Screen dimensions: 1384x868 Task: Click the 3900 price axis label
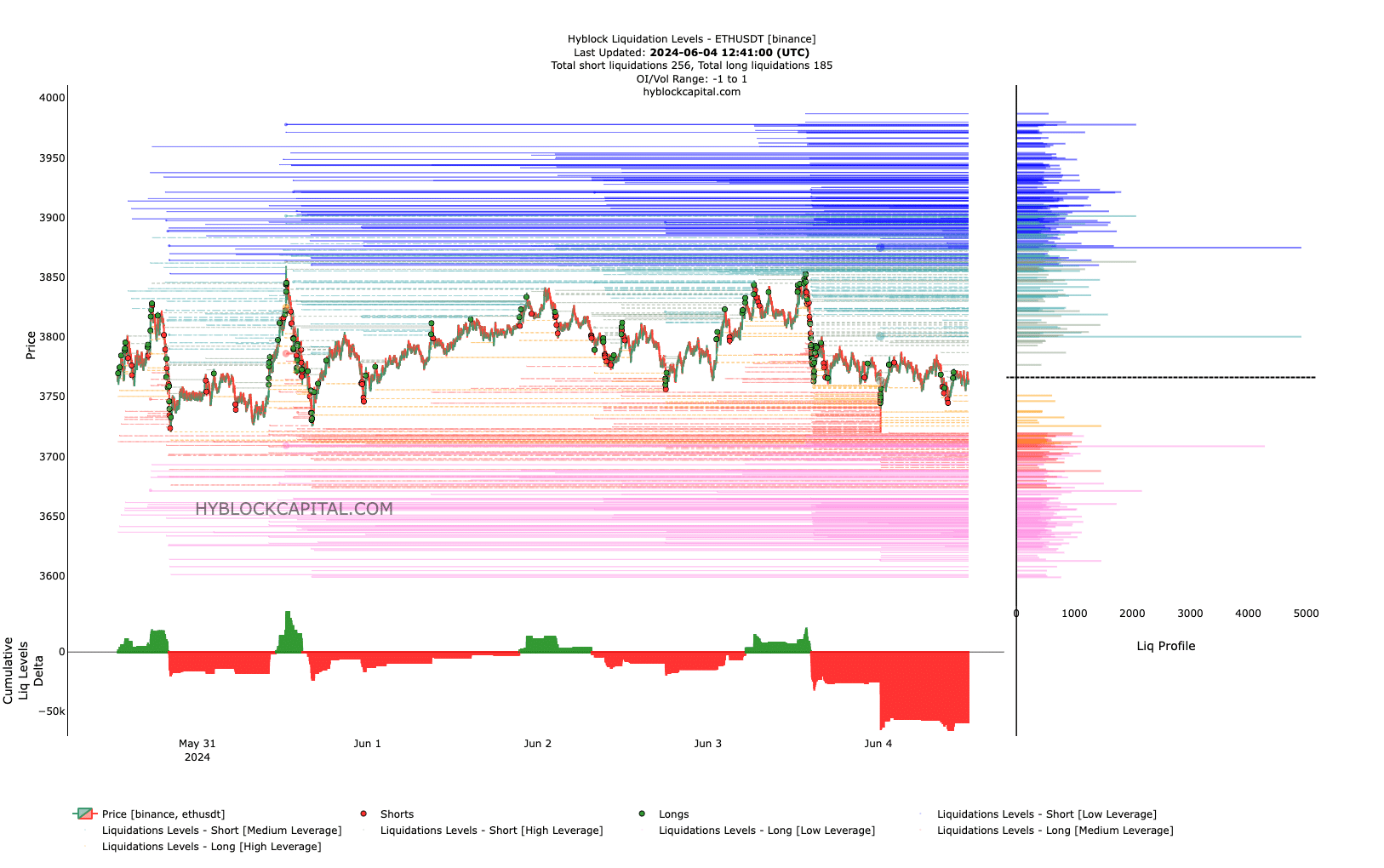click(x=52, y=218)
